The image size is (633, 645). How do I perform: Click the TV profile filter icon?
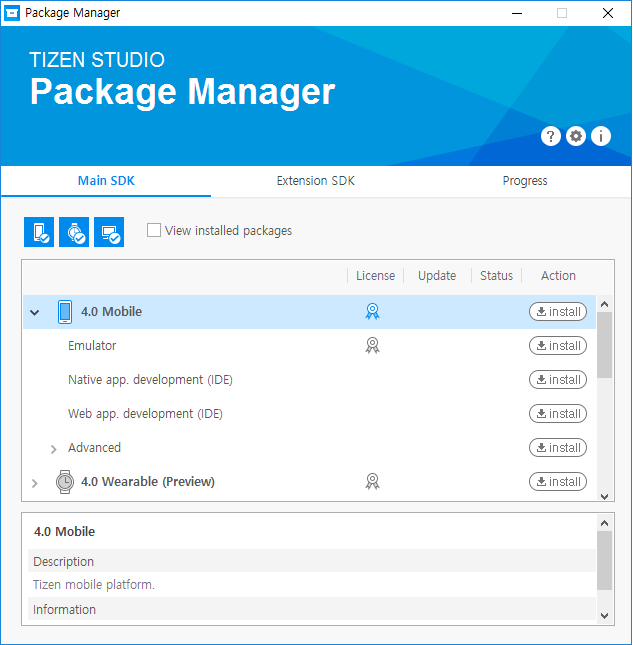pyautogui.click(x=109, y=232)
